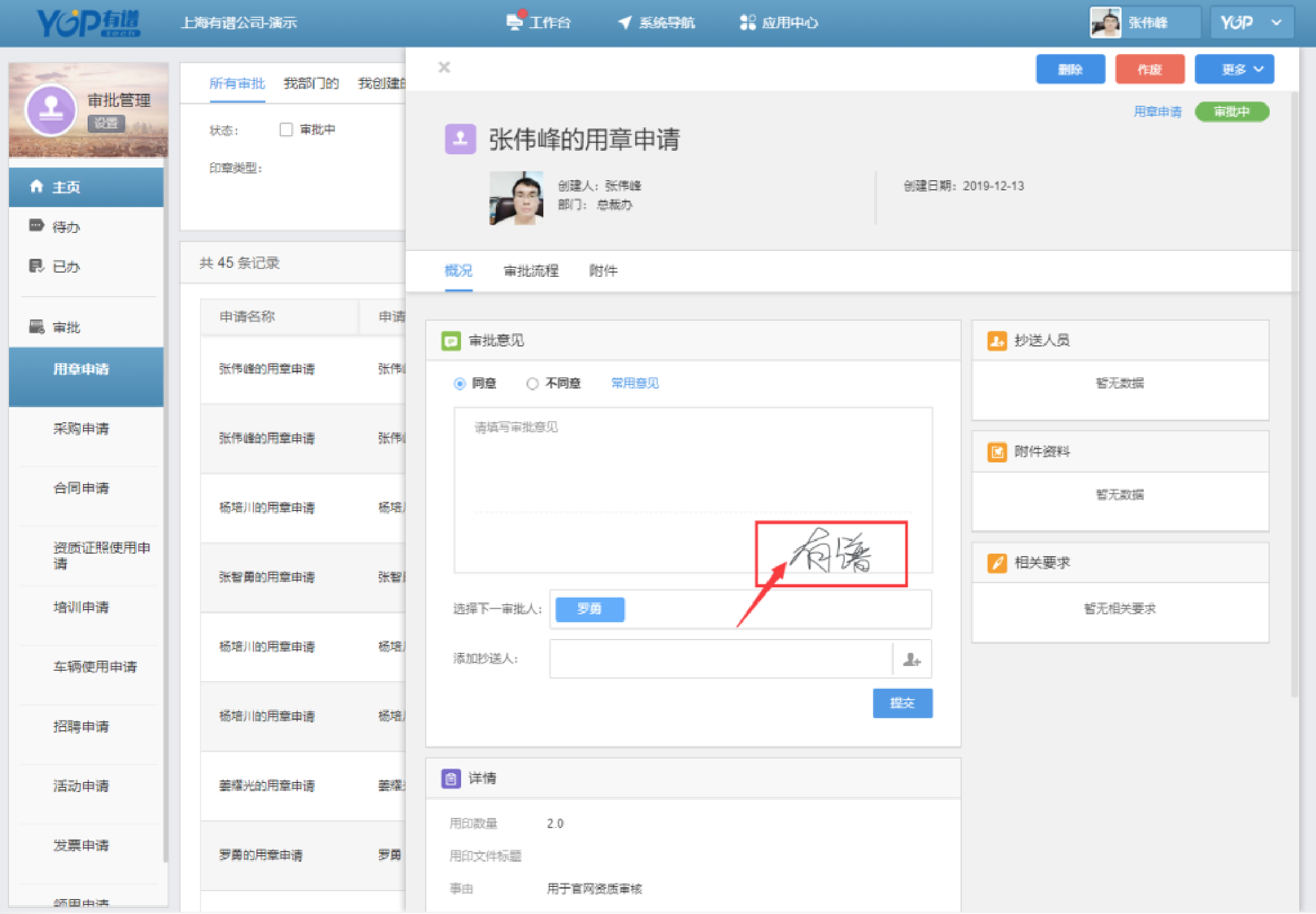Open the YOP dropdown in top bar
Image resolution: width=1316 pixels, height=914 pixels.
[x=1251, y=23]
